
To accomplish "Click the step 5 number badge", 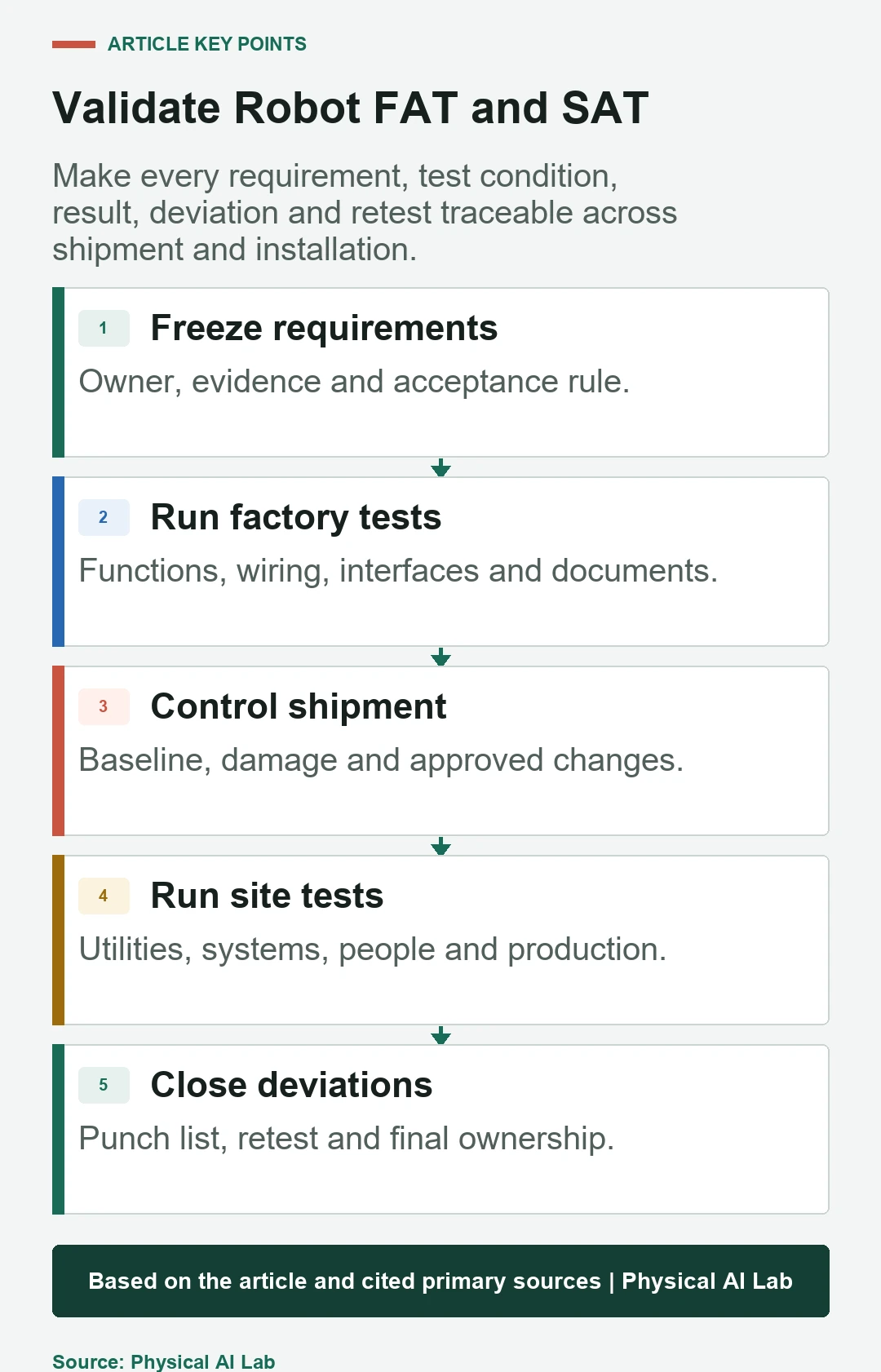I will [104, 1085].
